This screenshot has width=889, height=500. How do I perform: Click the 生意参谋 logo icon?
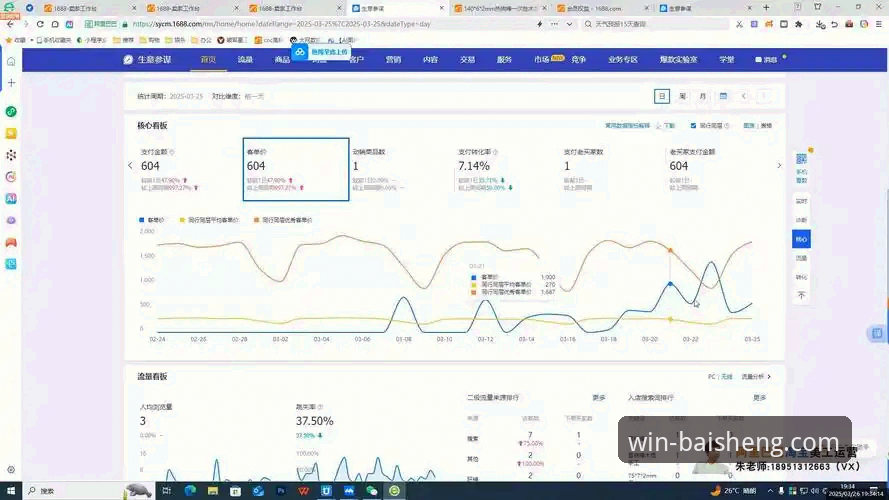[x=129, y=60]
